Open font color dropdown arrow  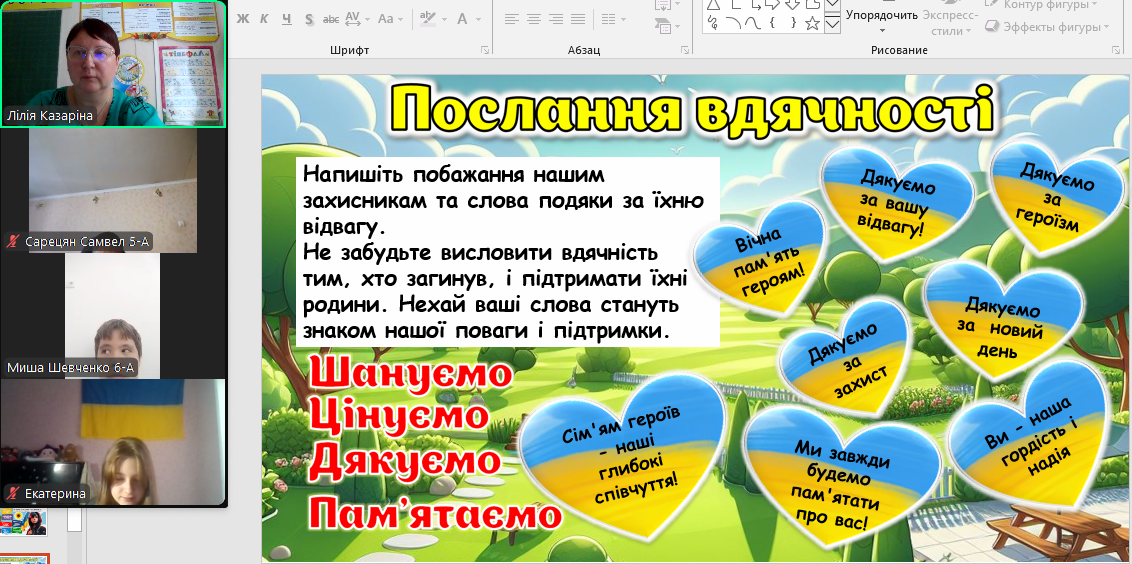coord(477,19)
